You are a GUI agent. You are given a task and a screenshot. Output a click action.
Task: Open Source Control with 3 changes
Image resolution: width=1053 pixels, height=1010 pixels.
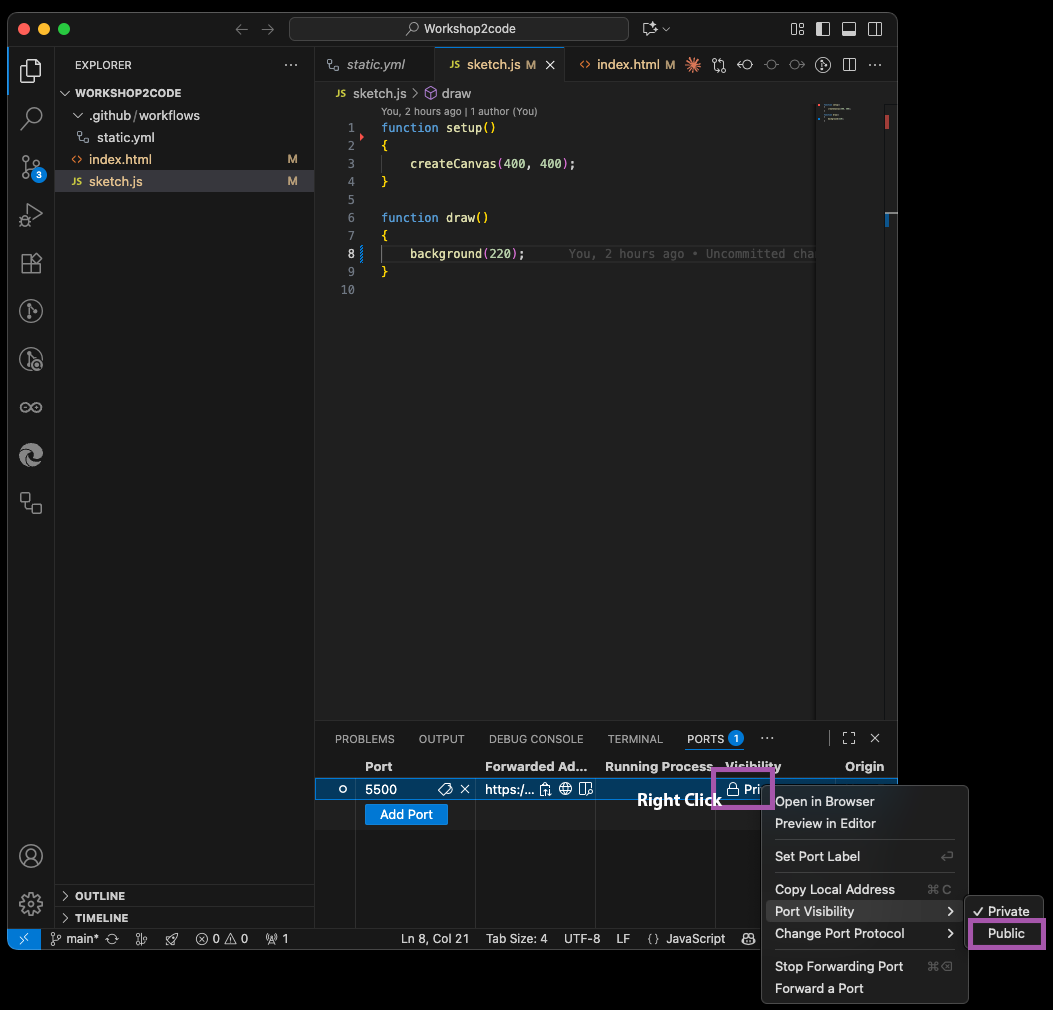tap(30, 167)
